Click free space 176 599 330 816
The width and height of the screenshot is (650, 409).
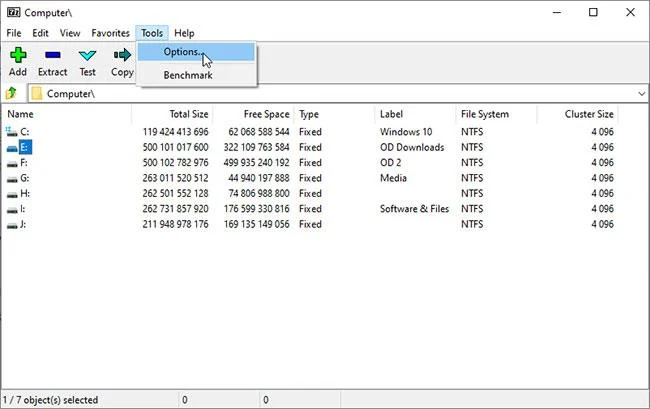[x=256, y=208]
